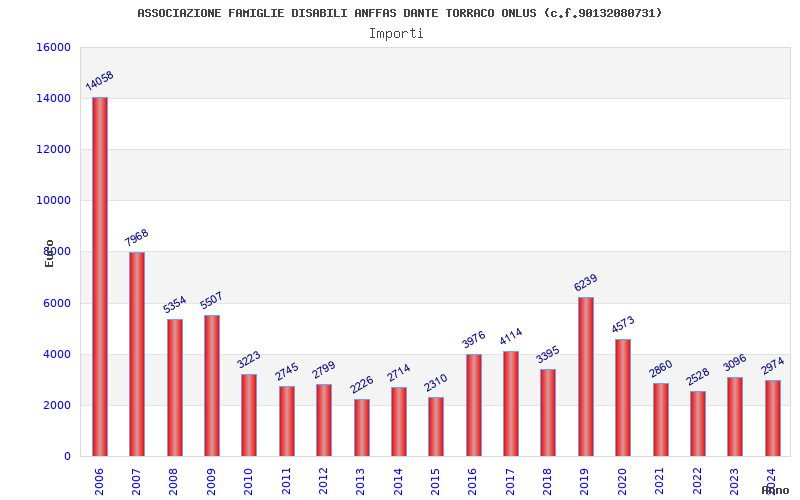Click the x-axis year 2009
The height and width of the screenshot is (500, 800).
tap(211, 482)
